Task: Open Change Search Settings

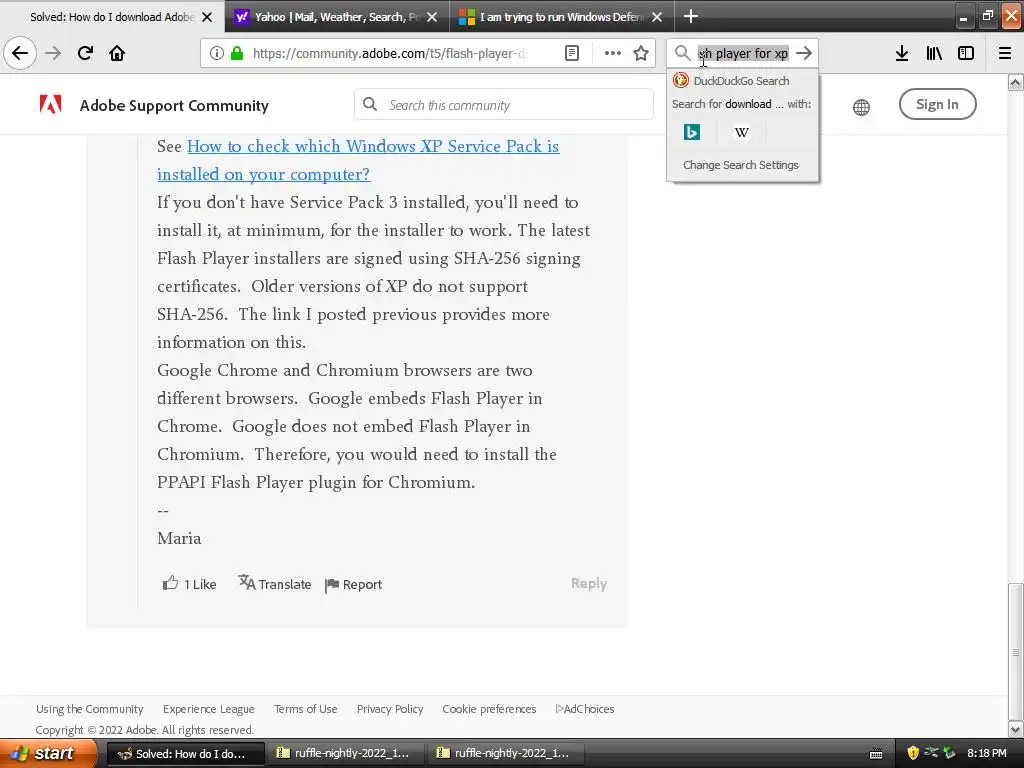Action: (741, 165)
